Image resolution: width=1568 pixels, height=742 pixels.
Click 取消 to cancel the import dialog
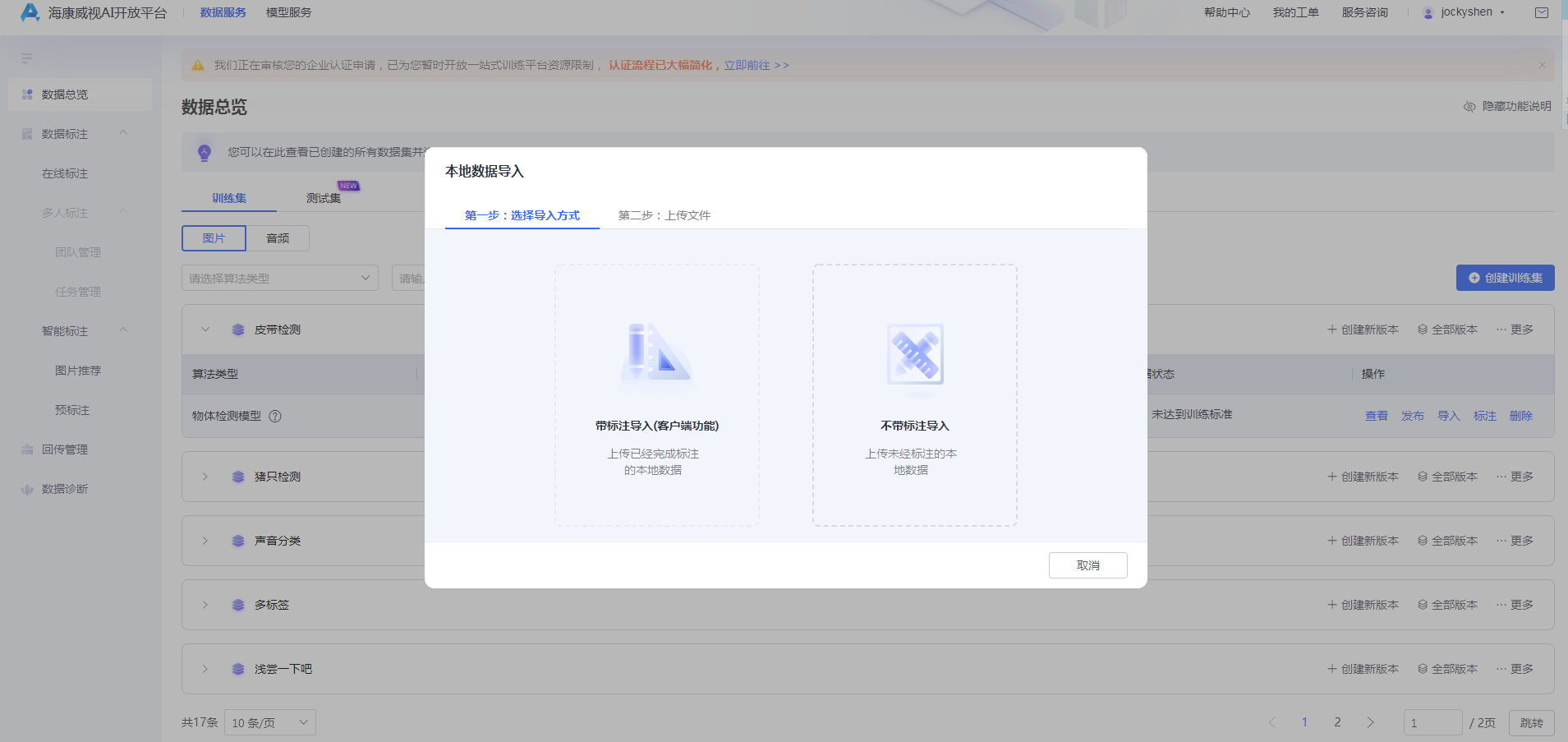pyautogui.click(x=1087, y=565)
